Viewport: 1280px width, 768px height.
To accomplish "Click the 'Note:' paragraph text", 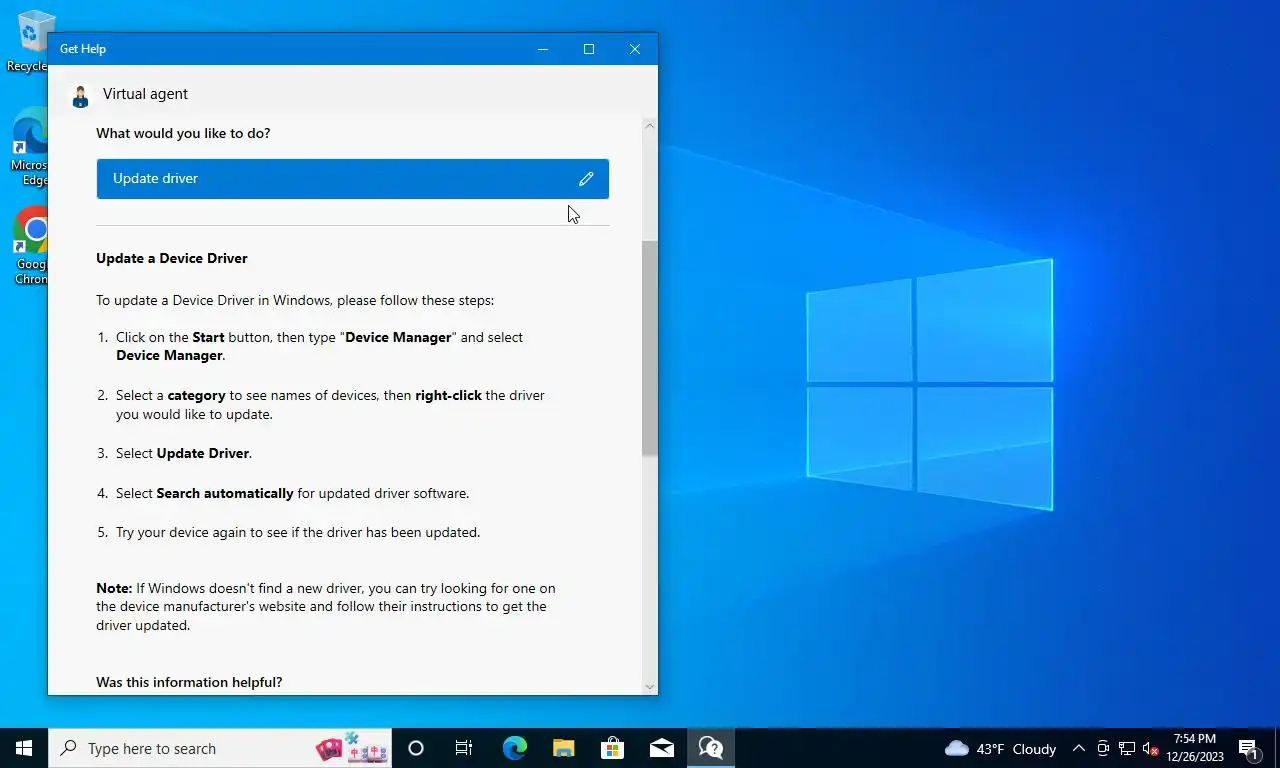I will pos(326,607).
